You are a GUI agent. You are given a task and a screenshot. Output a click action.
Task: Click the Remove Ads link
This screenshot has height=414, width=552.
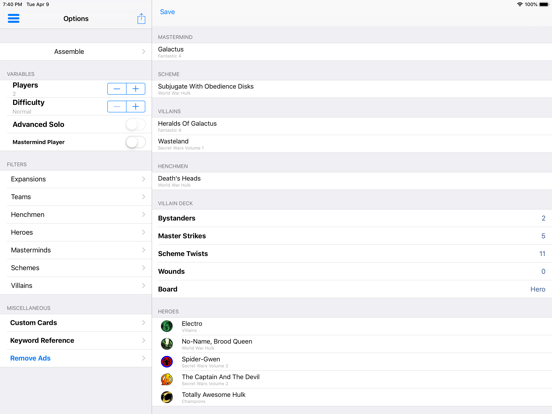(30, 358)
